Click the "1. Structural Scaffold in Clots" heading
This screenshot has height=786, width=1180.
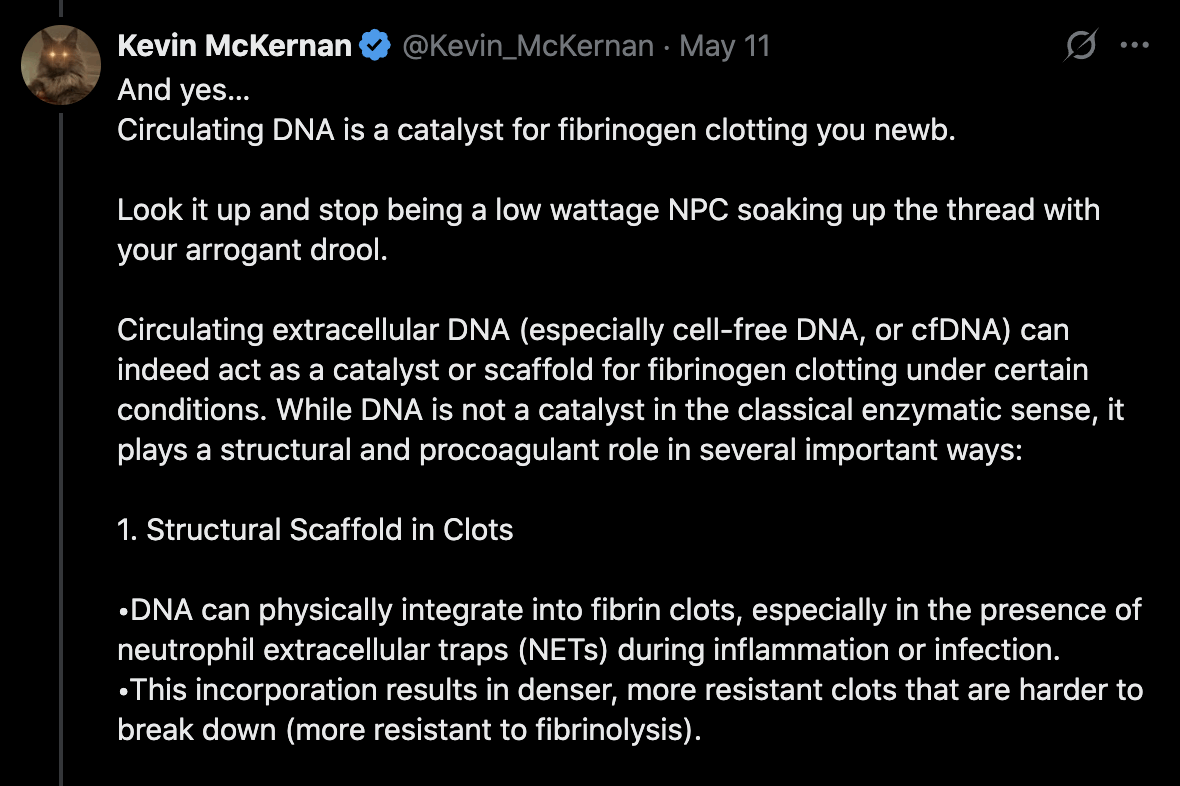tap(315, 529)
